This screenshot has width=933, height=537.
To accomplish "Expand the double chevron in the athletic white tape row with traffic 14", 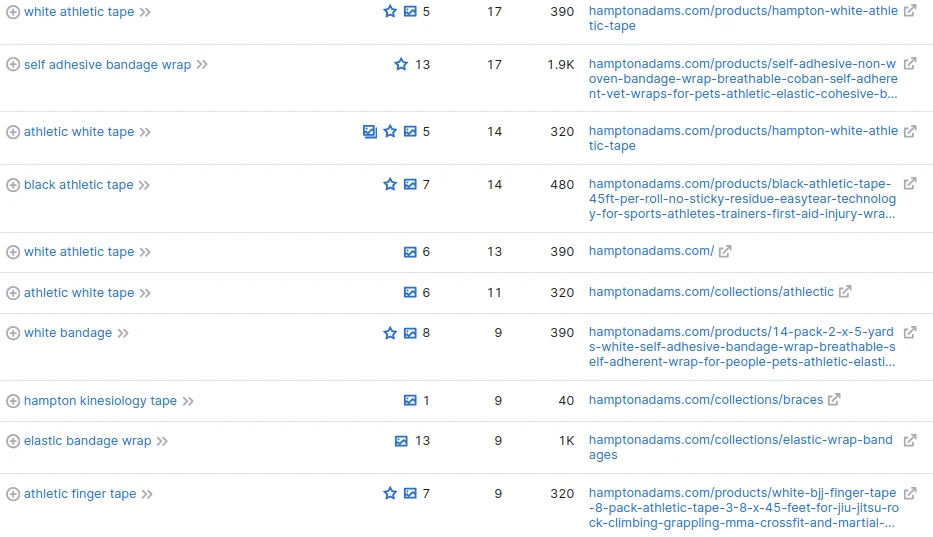I will click(145, 132).
